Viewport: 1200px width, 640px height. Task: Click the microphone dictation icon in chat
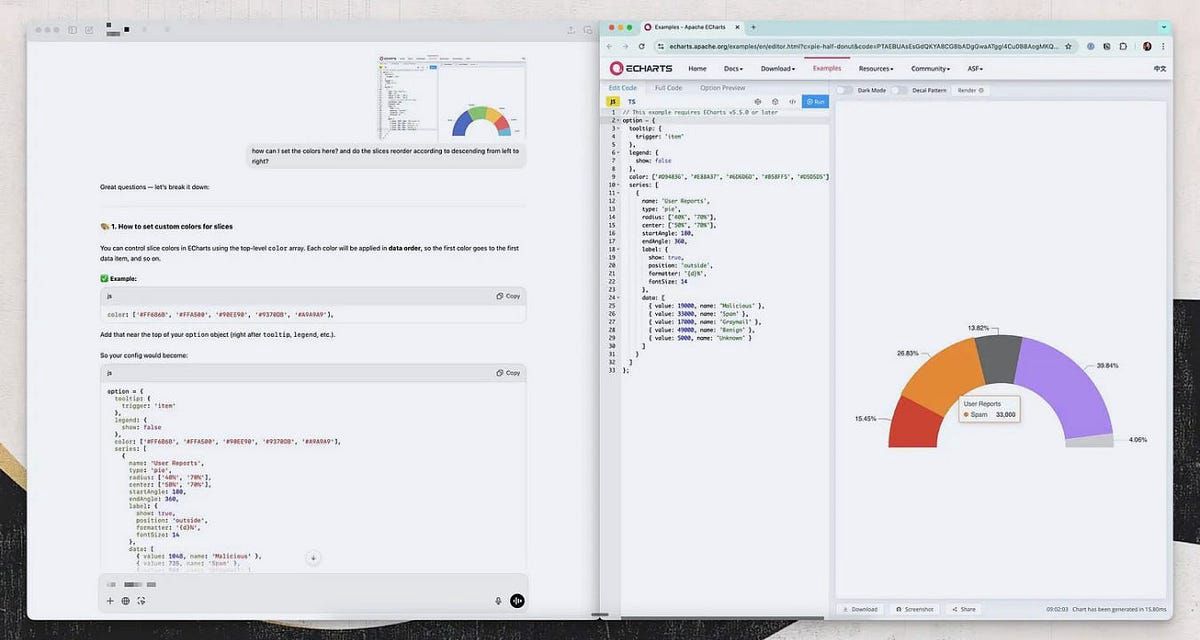(x=498, y=601)
